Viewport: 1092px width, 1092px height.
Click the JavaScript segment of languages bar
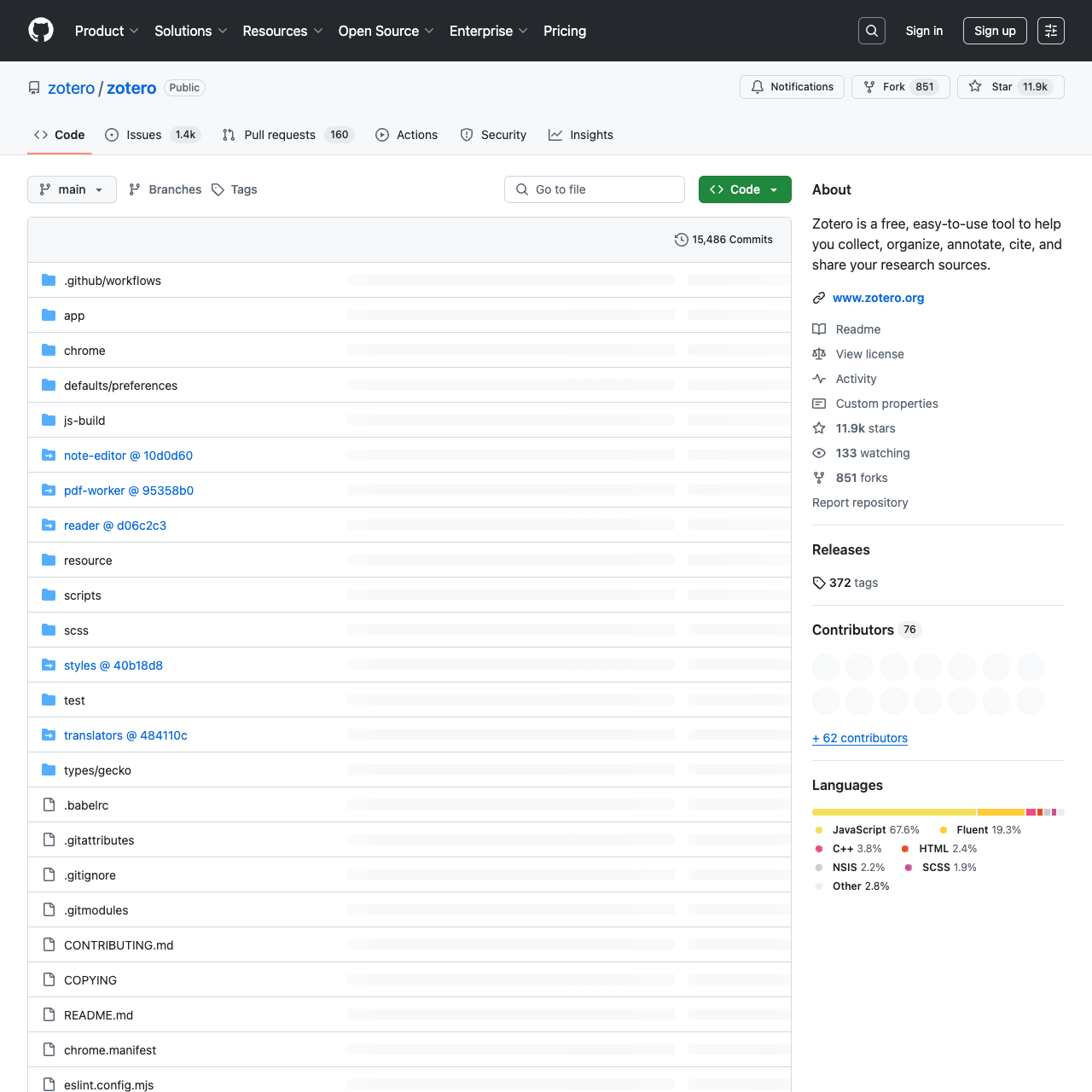[894, 812]
